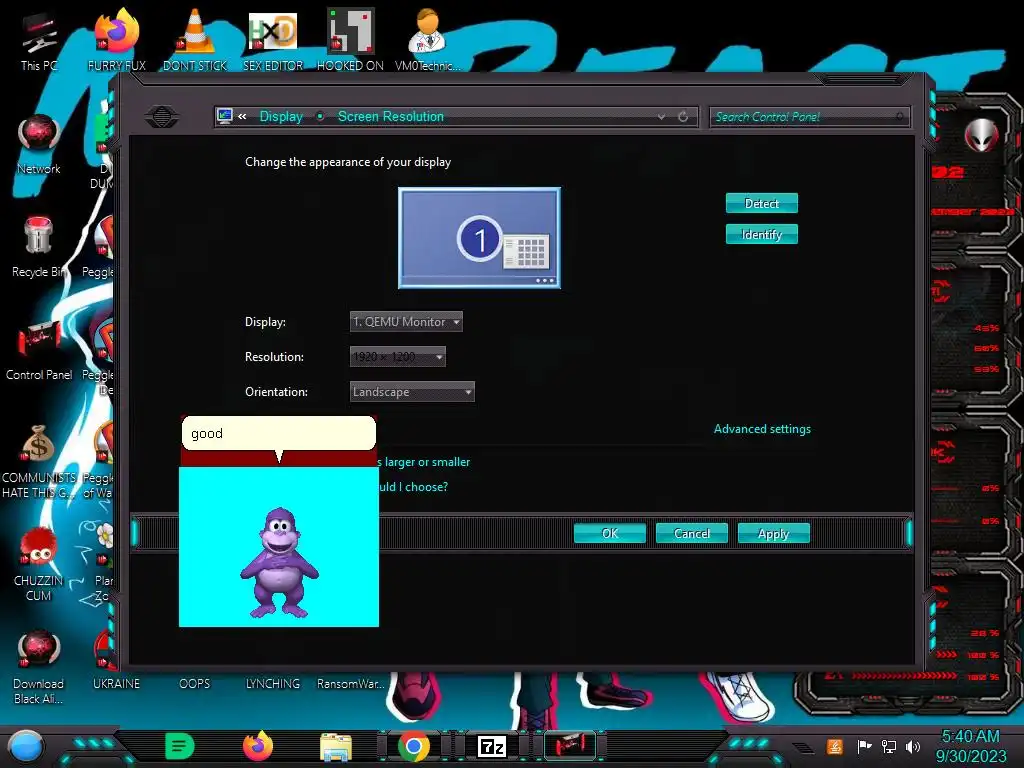Open the This PC desktop icon
This screenshot has width=1024, height=768.
(x=39, y=40)
